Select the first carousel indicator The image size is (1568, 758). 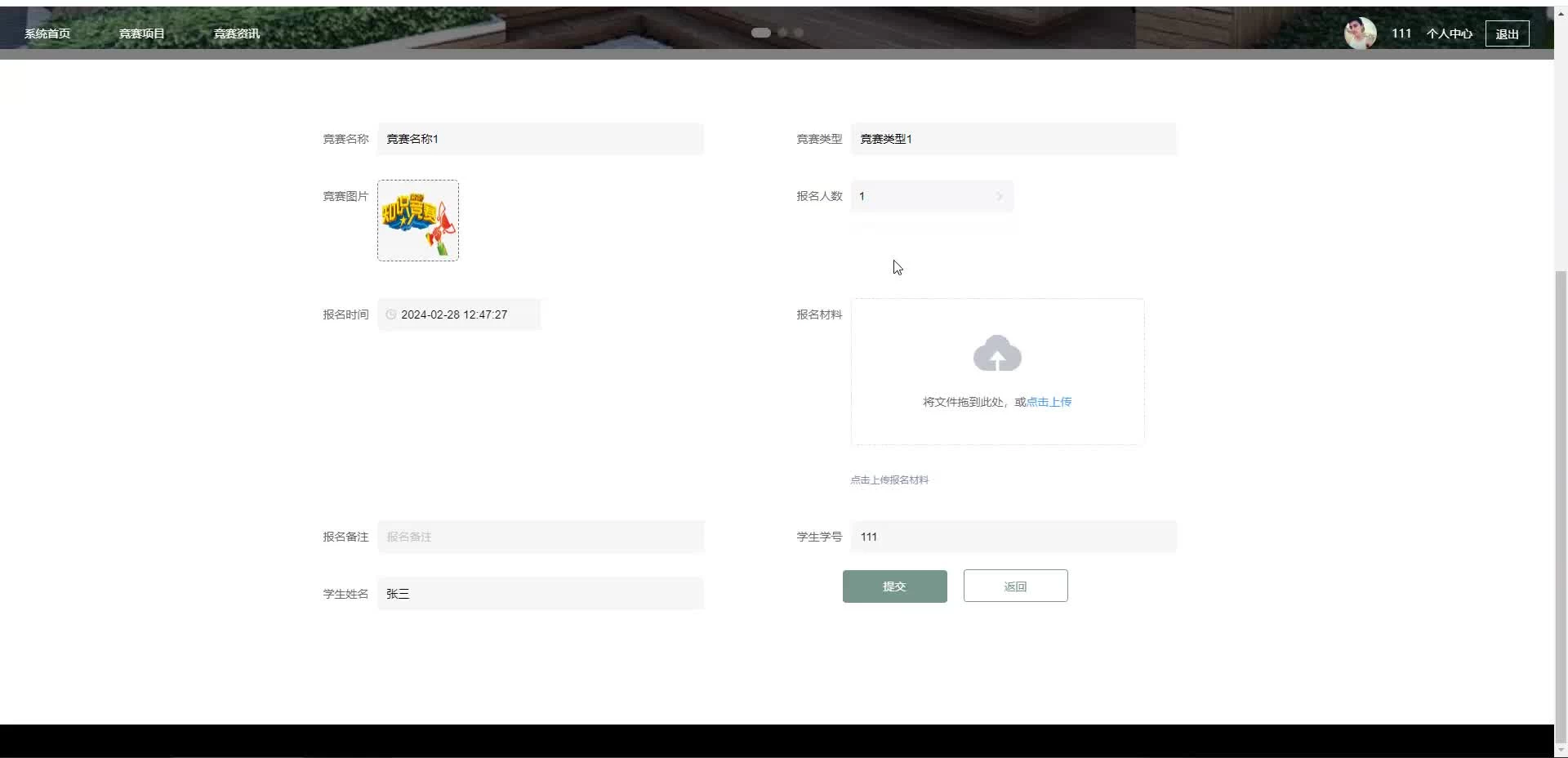click(x=761, y=33)
